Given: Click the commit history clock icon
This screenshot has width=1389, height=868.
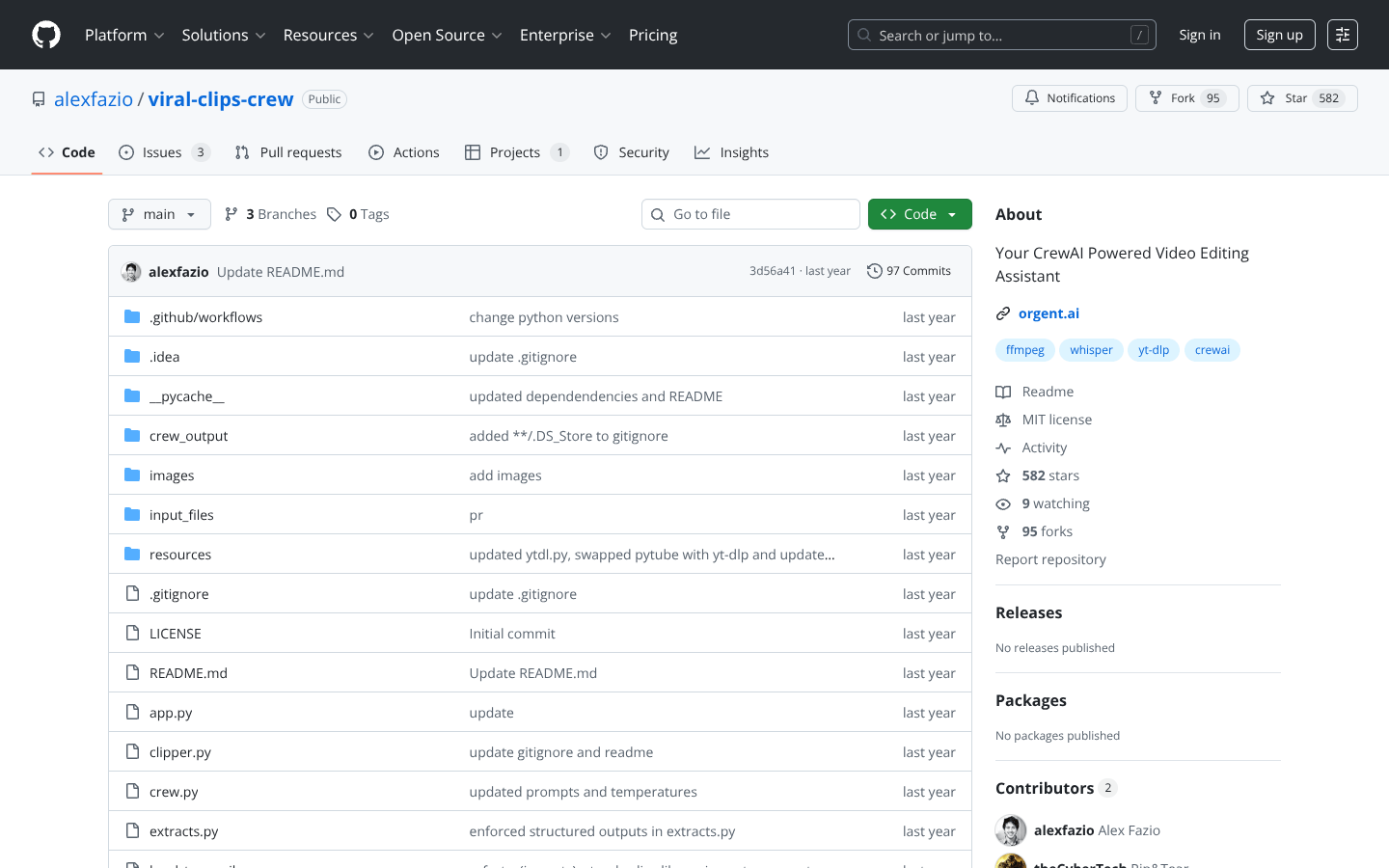Looking at the screenshot, I should pos(874,271).
